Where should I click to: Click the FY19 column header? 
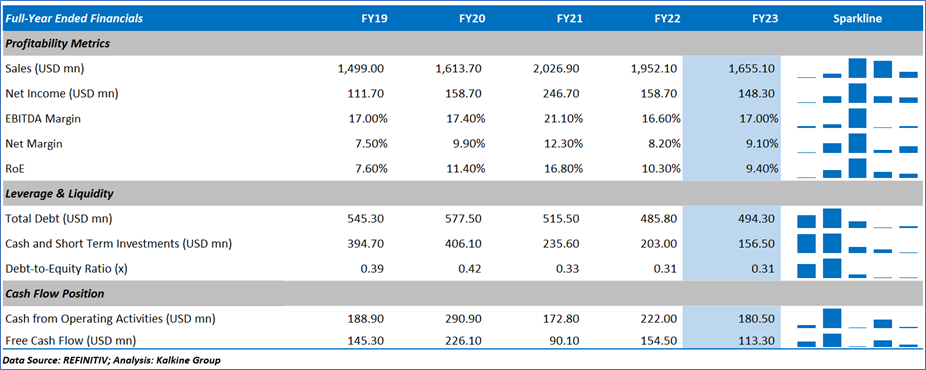(x=374, y=18)
